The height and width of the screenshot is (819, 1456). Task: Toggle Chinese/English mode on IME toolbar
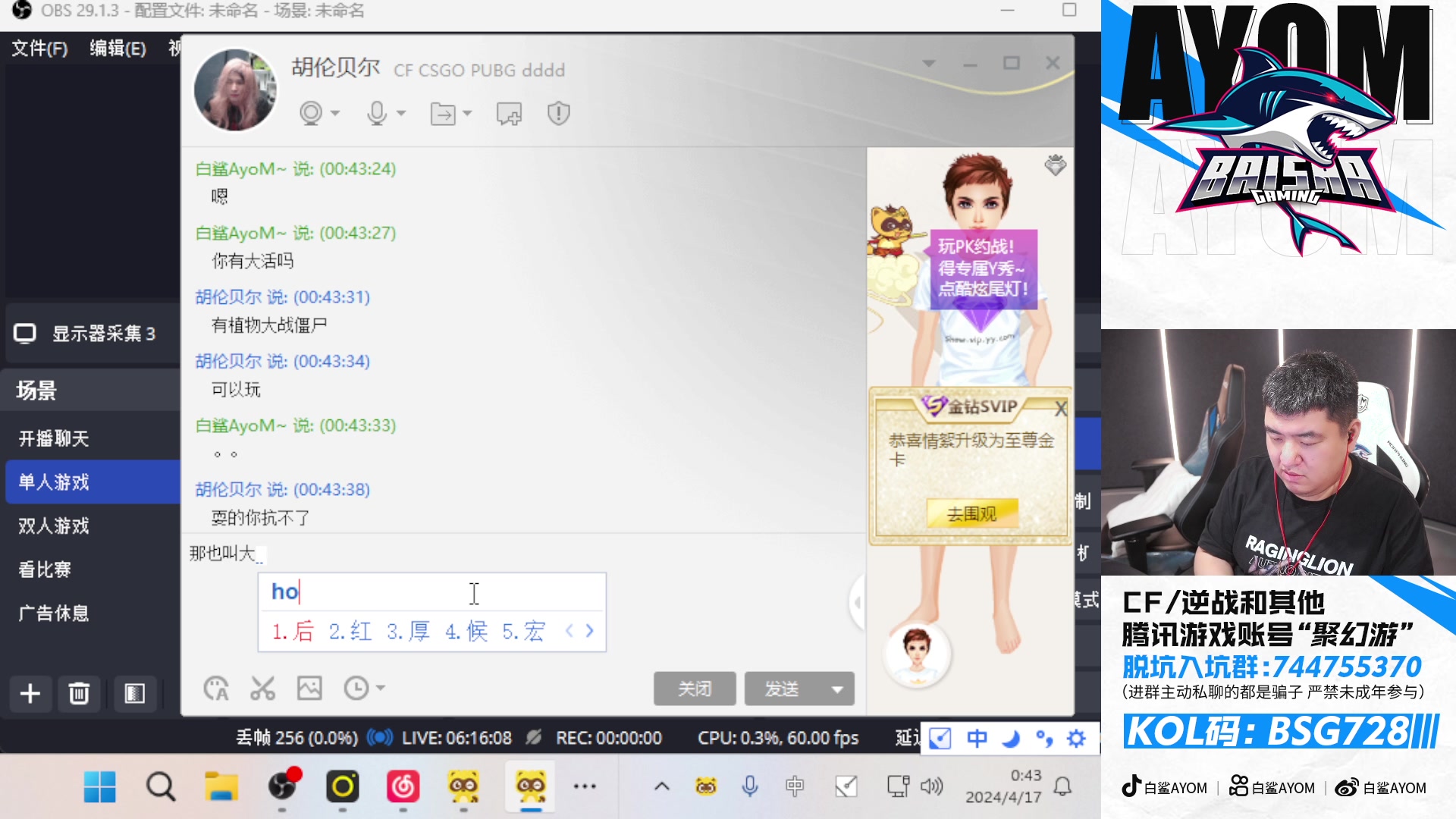point(977,739)
